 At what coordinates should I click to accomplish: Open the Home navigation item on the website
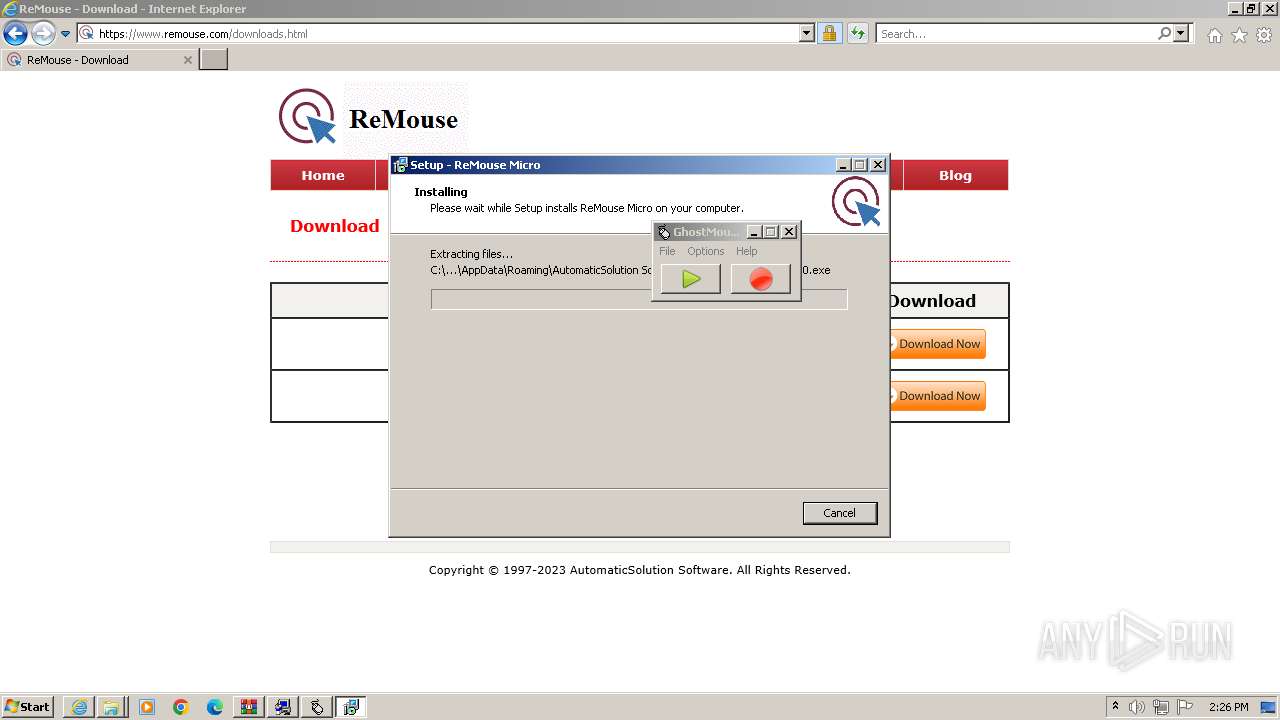323,175
